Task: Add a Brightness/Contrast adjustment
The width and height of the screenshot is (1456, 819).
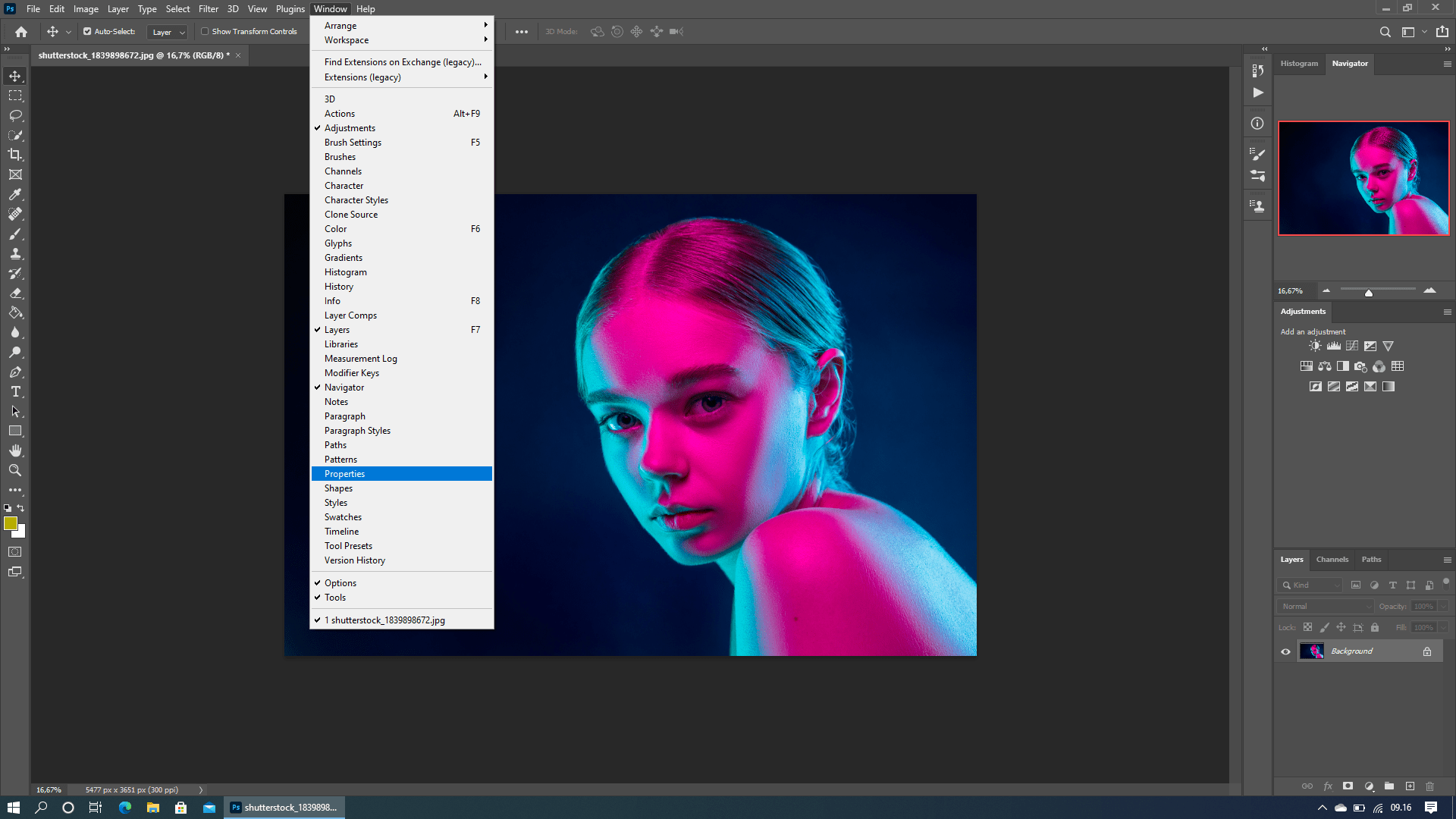Action: point(1315,346)
